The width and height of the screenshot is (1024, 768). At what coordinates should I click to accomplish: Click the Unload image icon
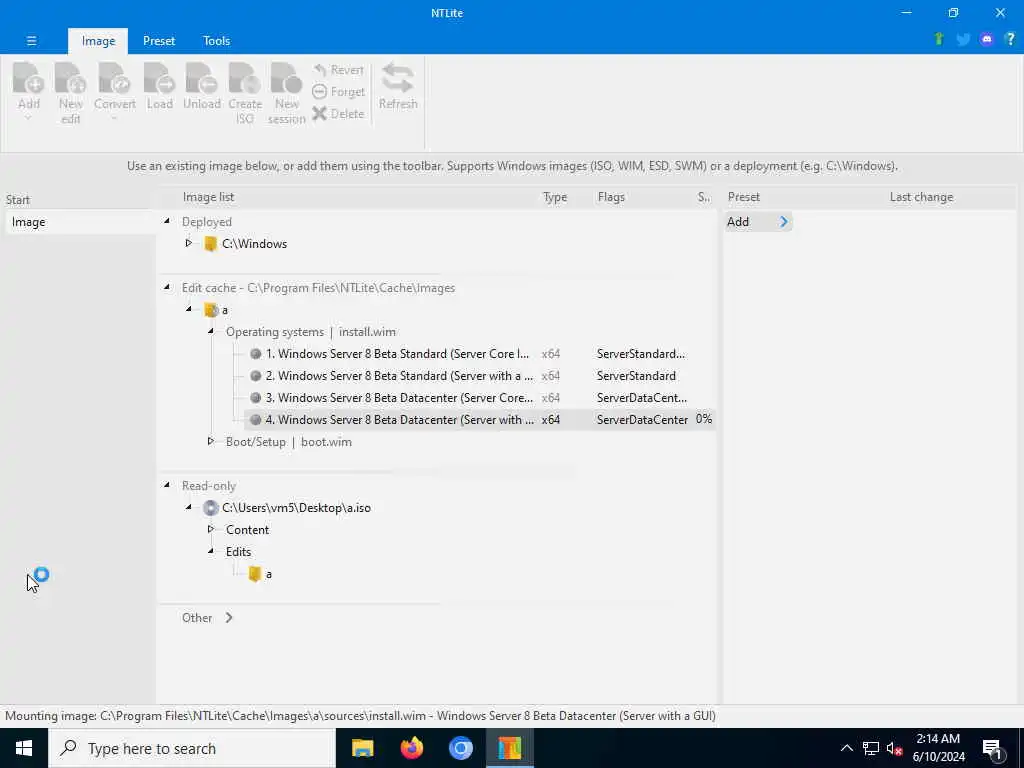point(201,78)
